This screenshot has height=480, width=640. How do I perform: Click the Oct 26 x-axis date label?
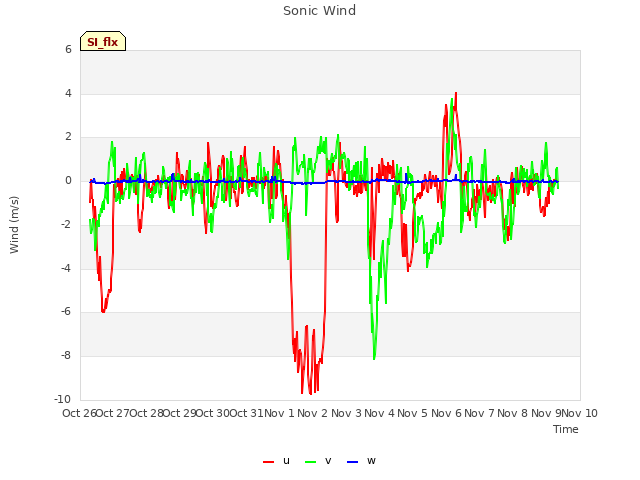click(79, 413)
